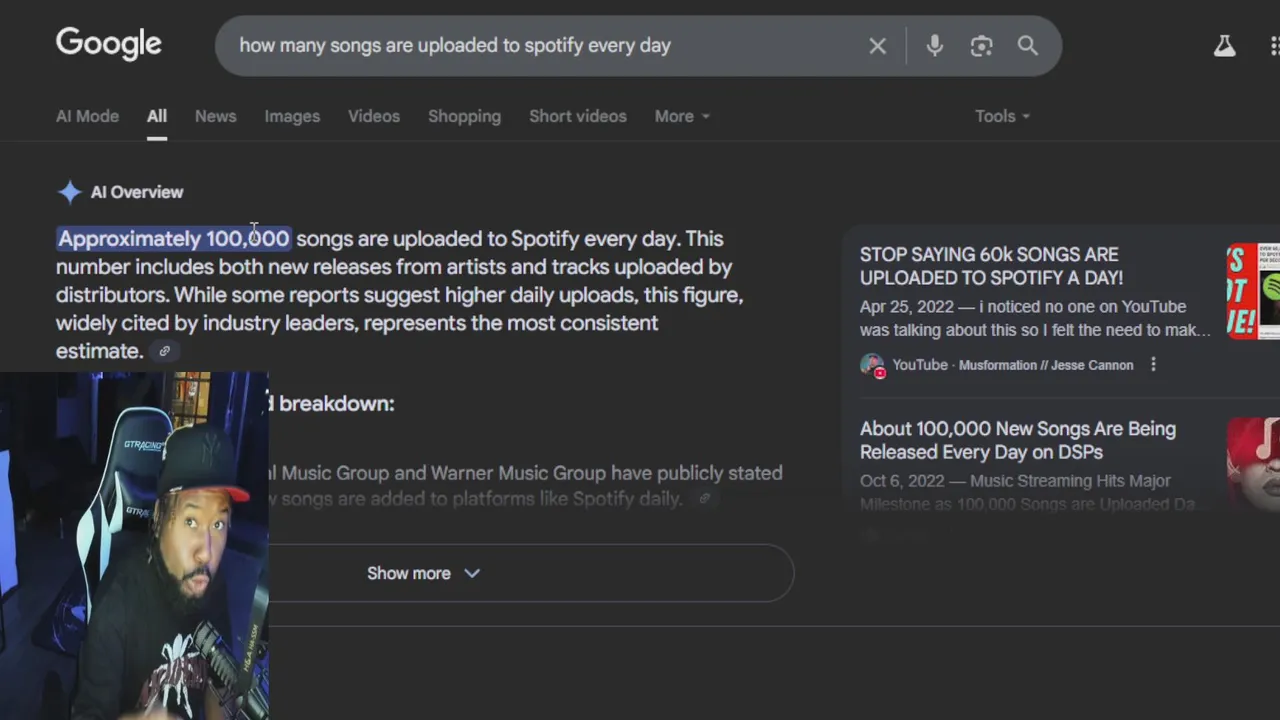The height and width of the screenshot is (720, 1280).
Task: Open thumbnail of the 60k songs video
Action: tap(1253, 291)
